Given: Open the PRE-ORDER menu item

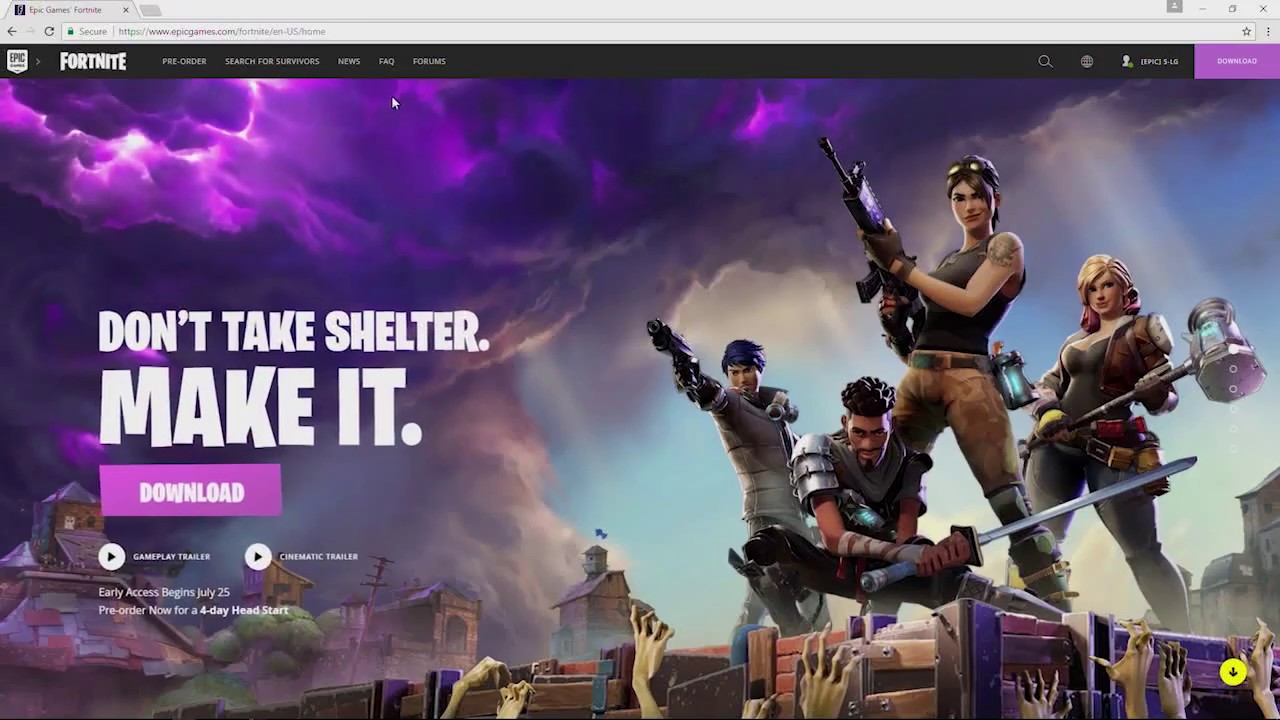Looking at the screenshot, I should [184, 61].
